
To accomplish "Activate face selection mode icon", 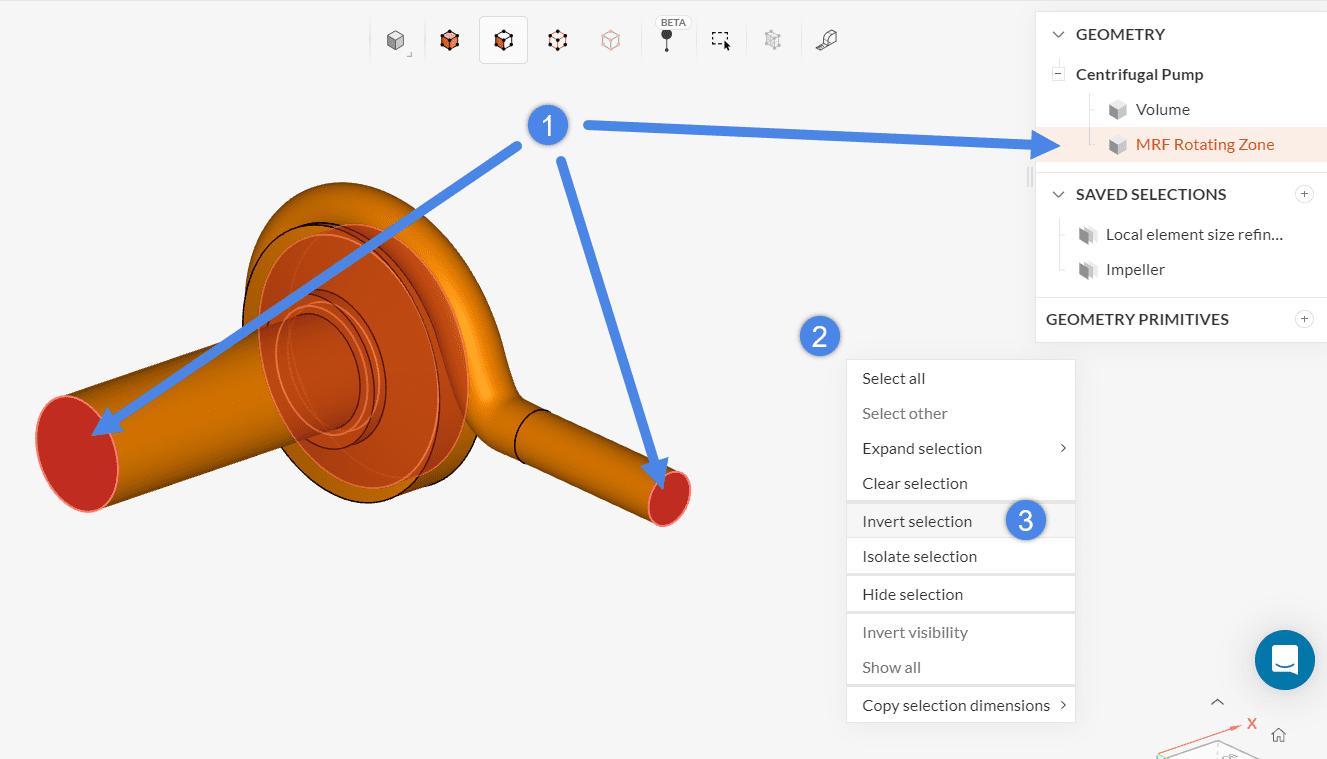I will (x=503, y=41).
